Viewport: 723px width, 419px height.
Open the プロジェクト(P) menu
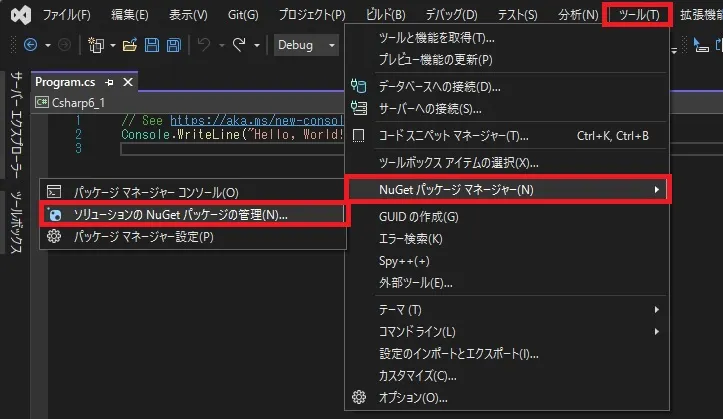(312, 15)
